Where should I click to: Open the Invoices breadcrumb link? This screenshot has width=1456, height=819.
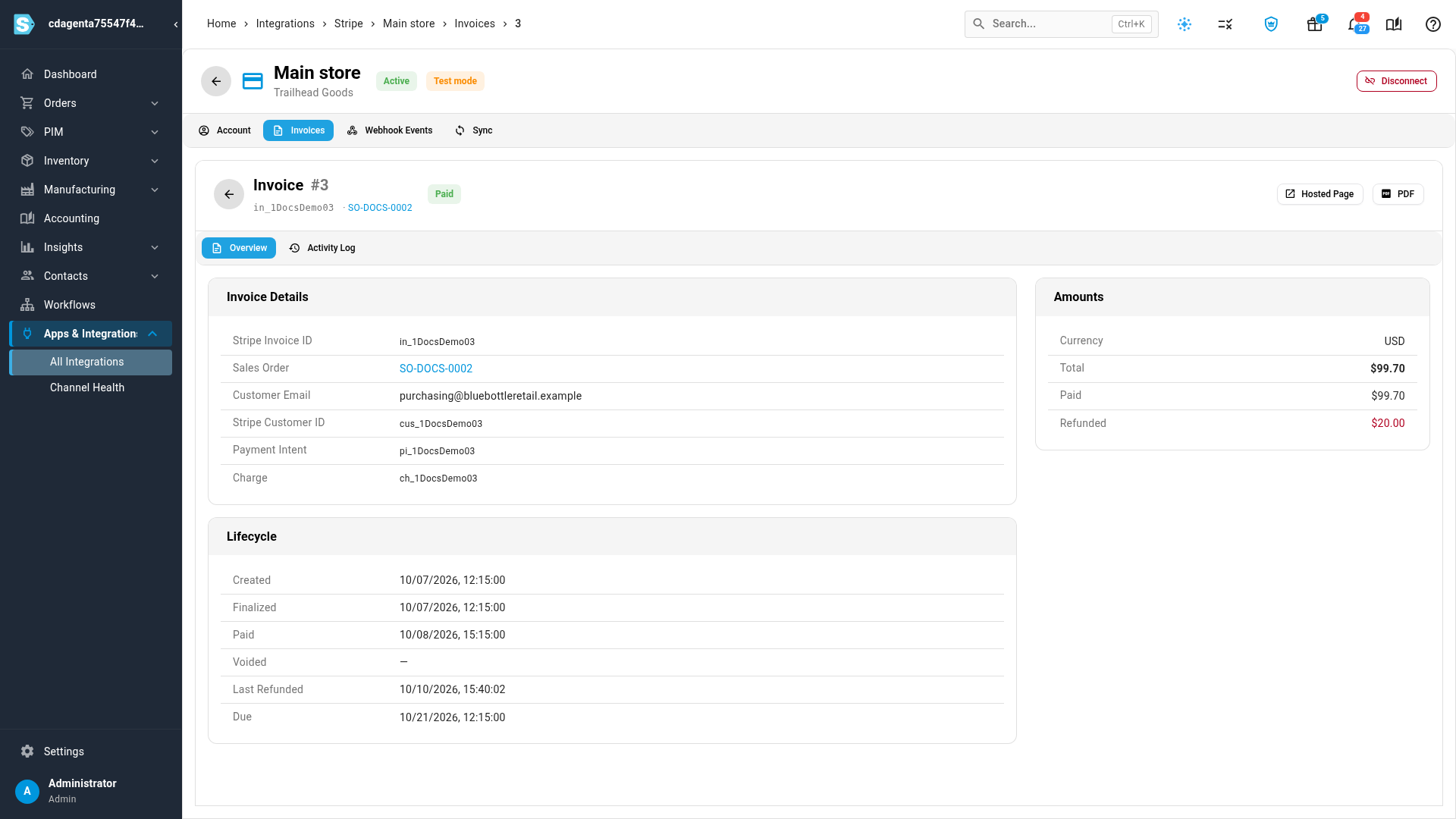475,24
